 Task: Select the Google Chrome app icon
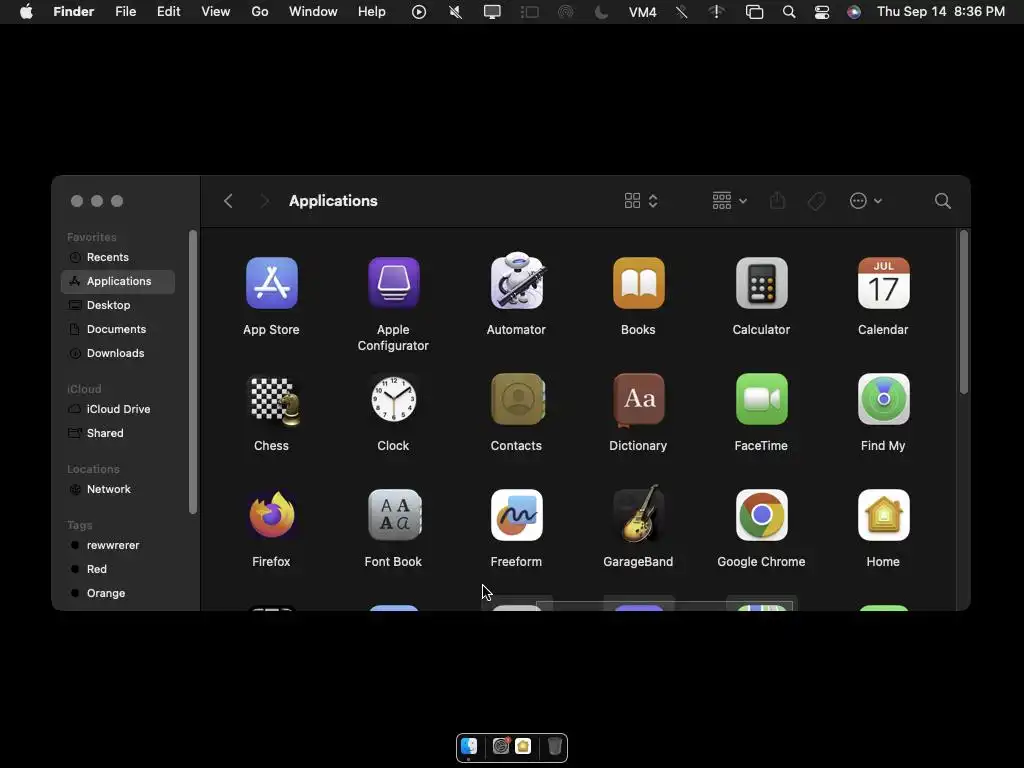point(761,515)
